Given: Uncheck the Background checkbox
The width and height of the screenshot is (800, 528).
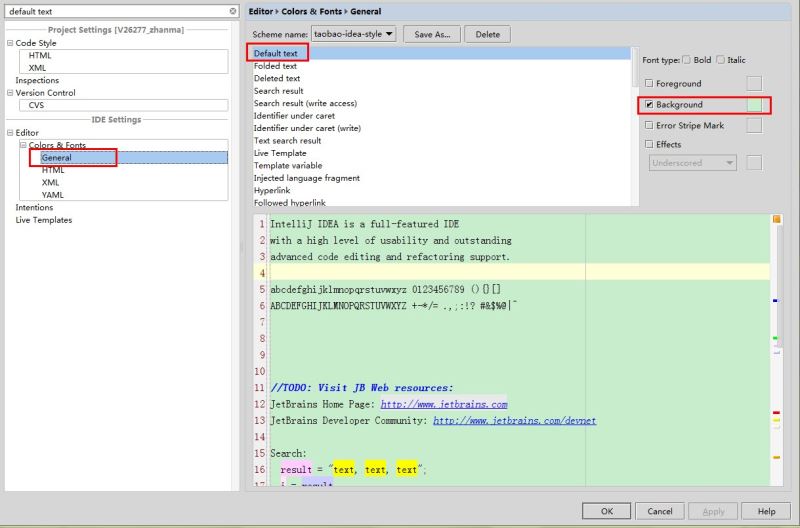Looking at the screenshot, I should click(x=650, y=104).
